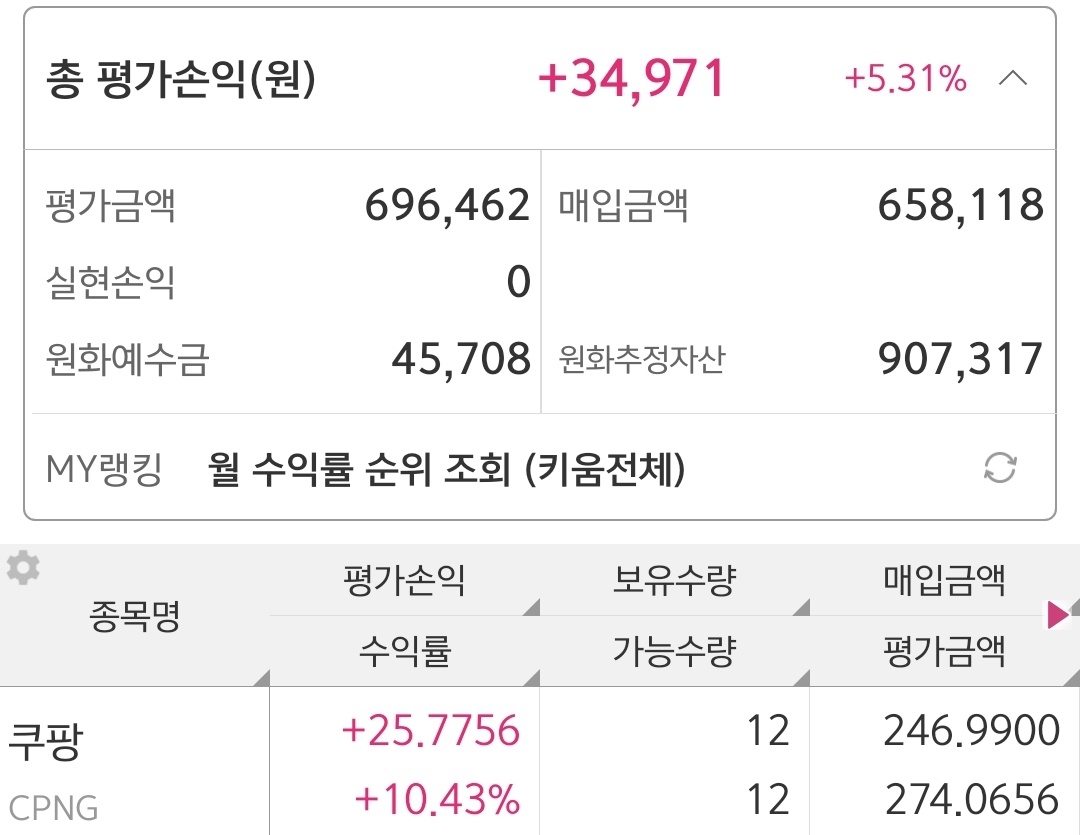This screenshot has height=835, width=1080.
Task: Sort by the 종목명 column header
Action: click(135, 617)
